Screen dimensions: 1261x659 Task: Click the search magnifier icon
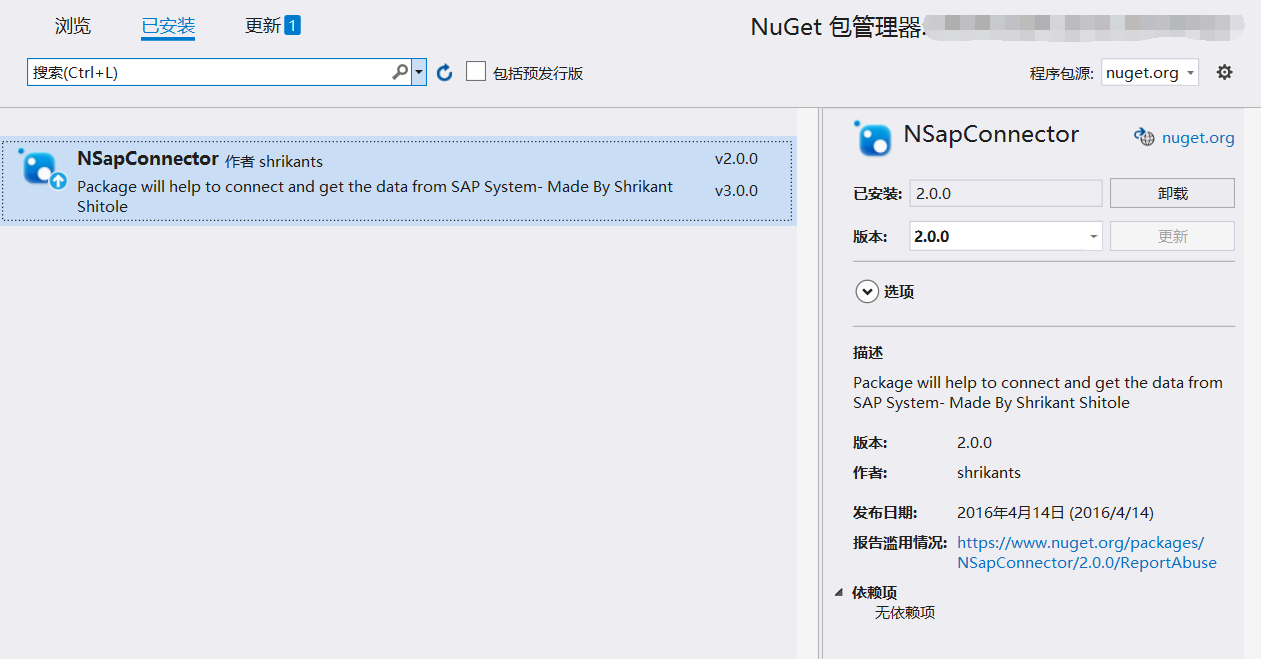coord(399,72)
